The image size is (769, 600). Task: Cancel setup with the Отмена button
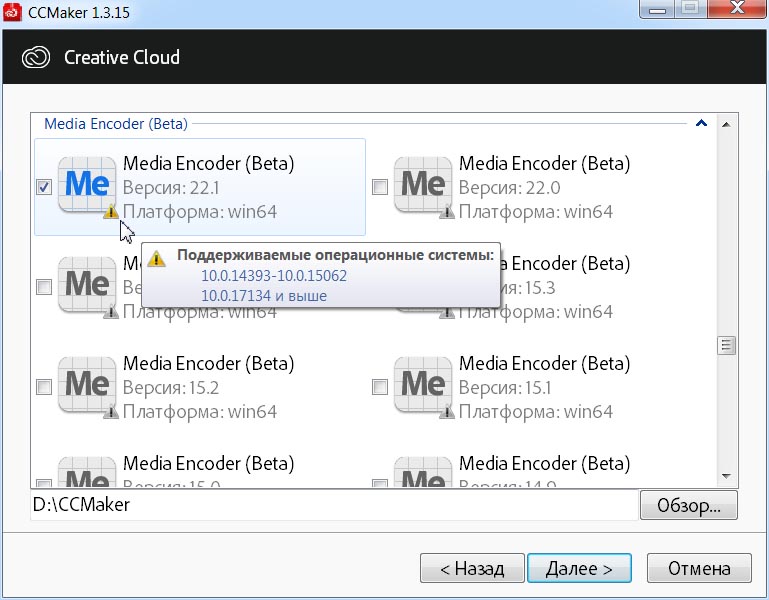coord(699,568)
